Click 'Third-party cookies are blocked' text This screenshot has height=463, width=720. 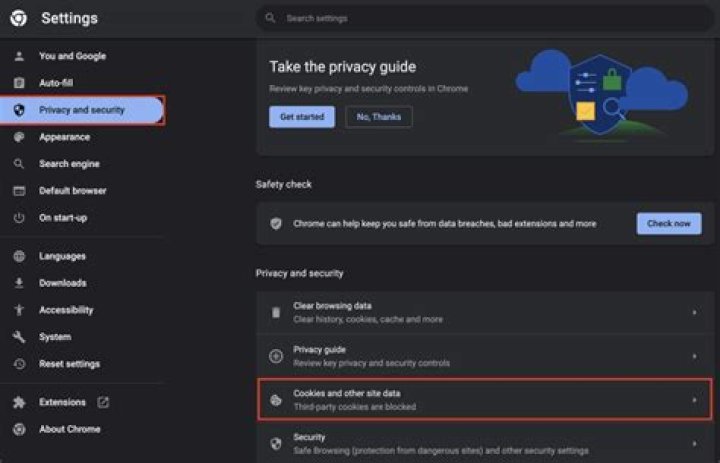click(x=354, y=407)
